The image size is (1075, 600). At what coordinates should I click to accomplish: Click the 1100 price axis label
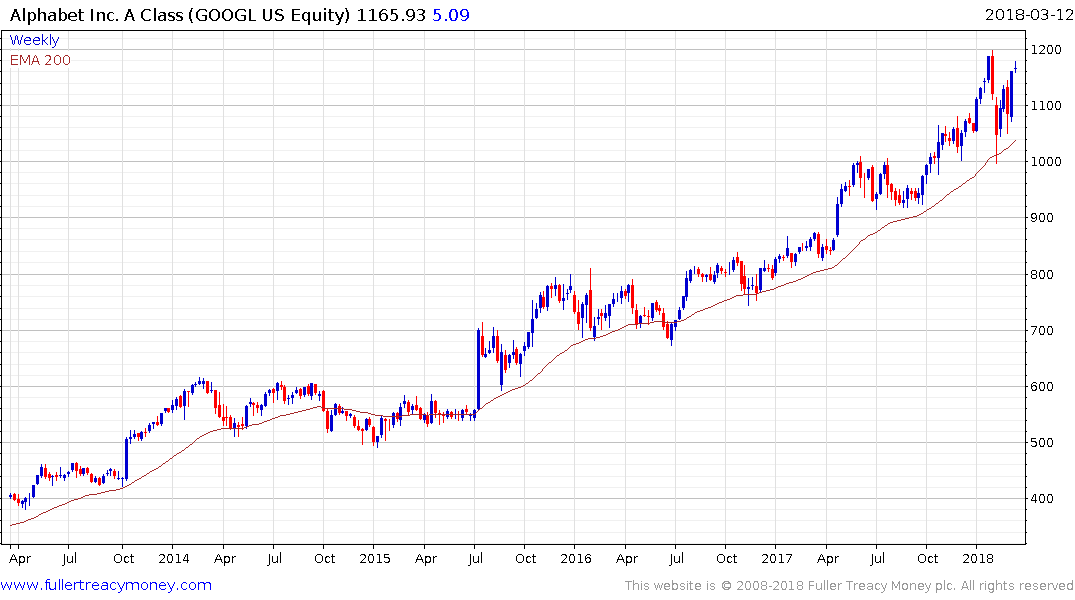pyautogui.click(x=1046, y=106)
